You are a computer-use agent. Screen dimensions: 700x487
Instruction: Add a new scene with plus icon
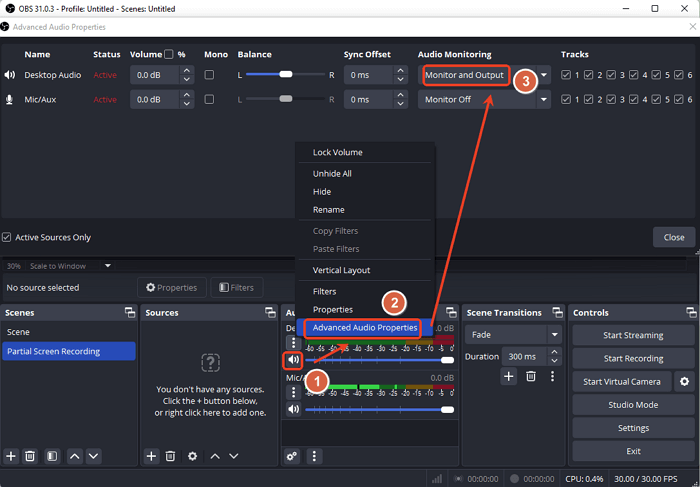tap(11, 456)
